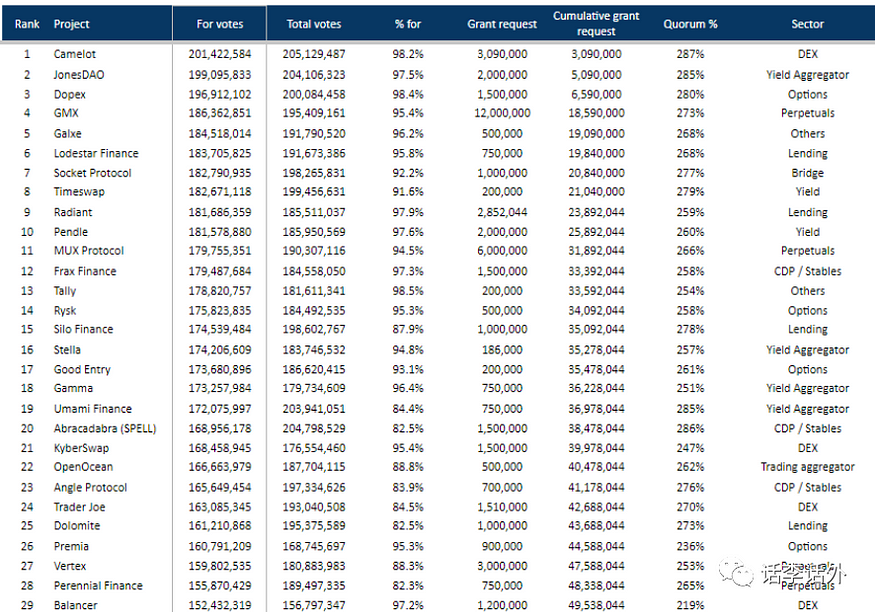Click Frax Finance cumulative grant 33,392,044
875x612 pixels.
click(596, 271)
